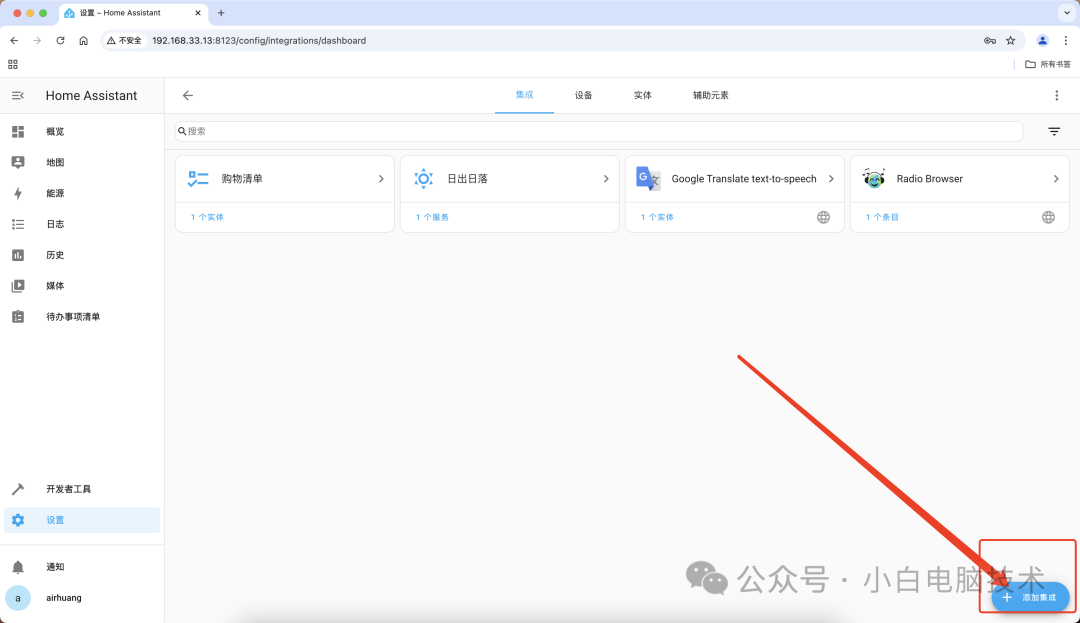The image size is (1080, 623).
Task: Click the Google Translate logo icon
Action: (648, 179)
